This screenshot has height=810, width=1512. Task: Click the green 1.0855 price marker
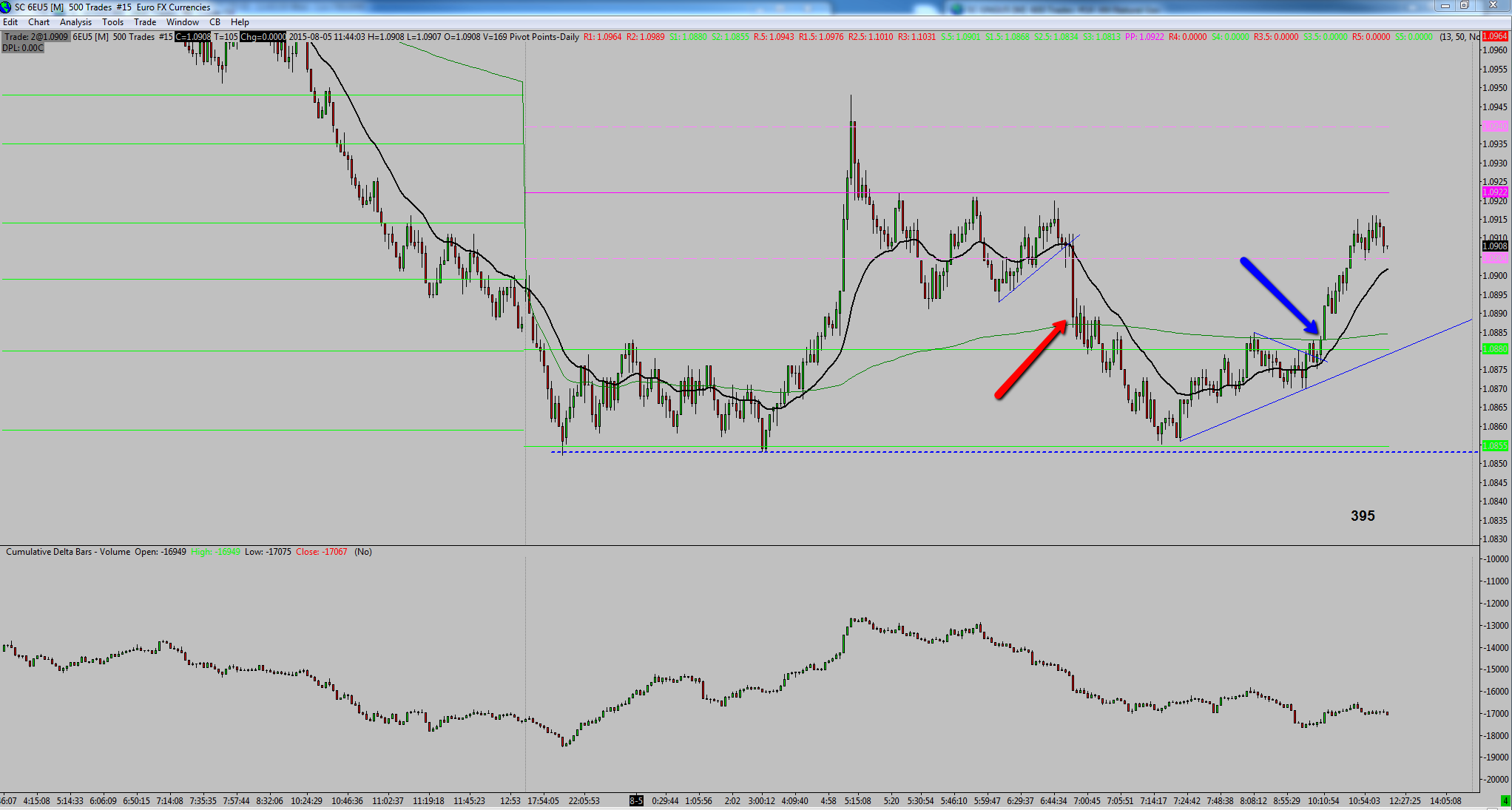1495,446
